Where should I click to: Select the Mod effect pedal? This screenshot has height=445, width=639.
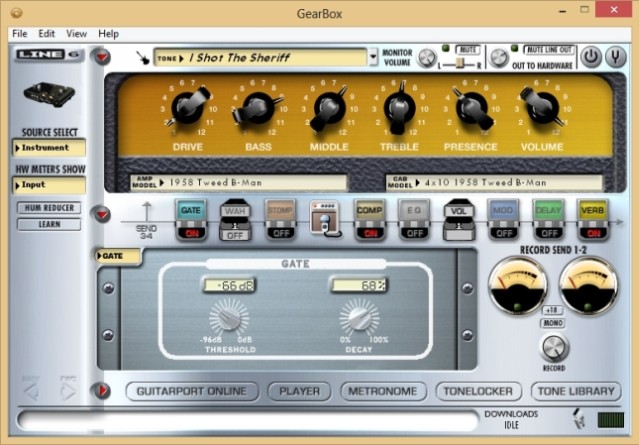pos(503,220)
